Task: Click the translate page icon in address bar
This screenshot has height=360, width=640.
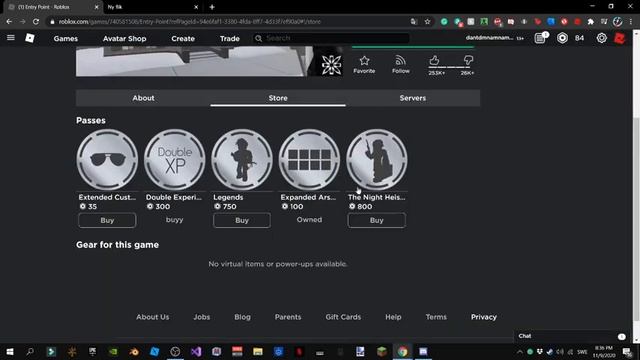Action: coord(413,21)
